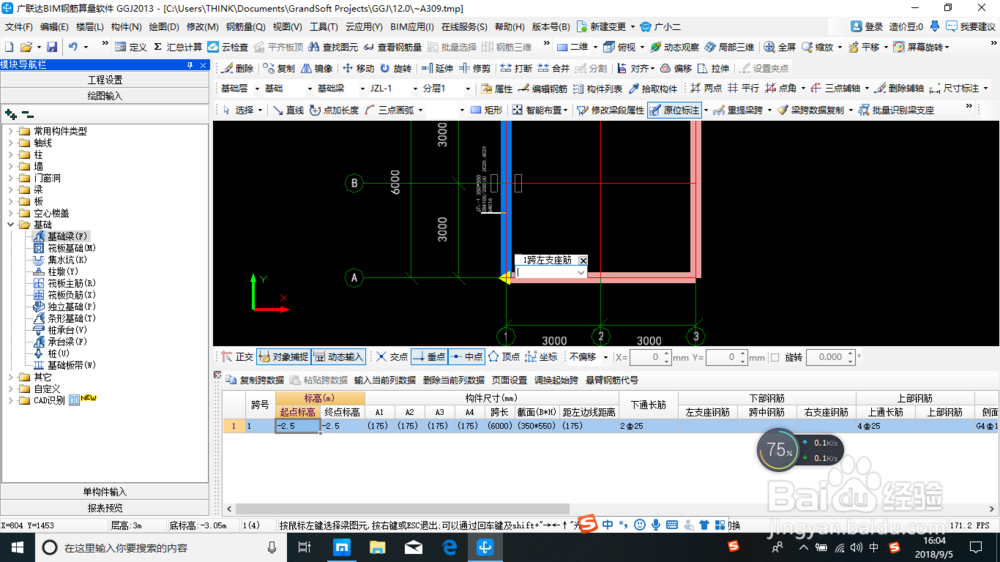Select the 修剪 trim tool

[474, 68]
